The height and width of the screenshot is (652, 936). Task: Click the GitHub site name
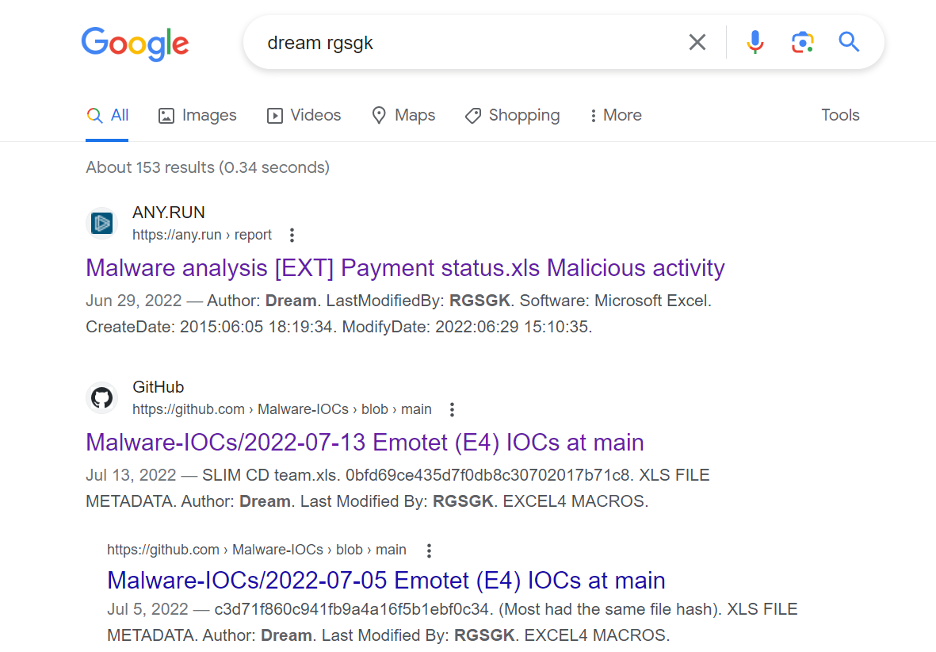tap(158, 387)
